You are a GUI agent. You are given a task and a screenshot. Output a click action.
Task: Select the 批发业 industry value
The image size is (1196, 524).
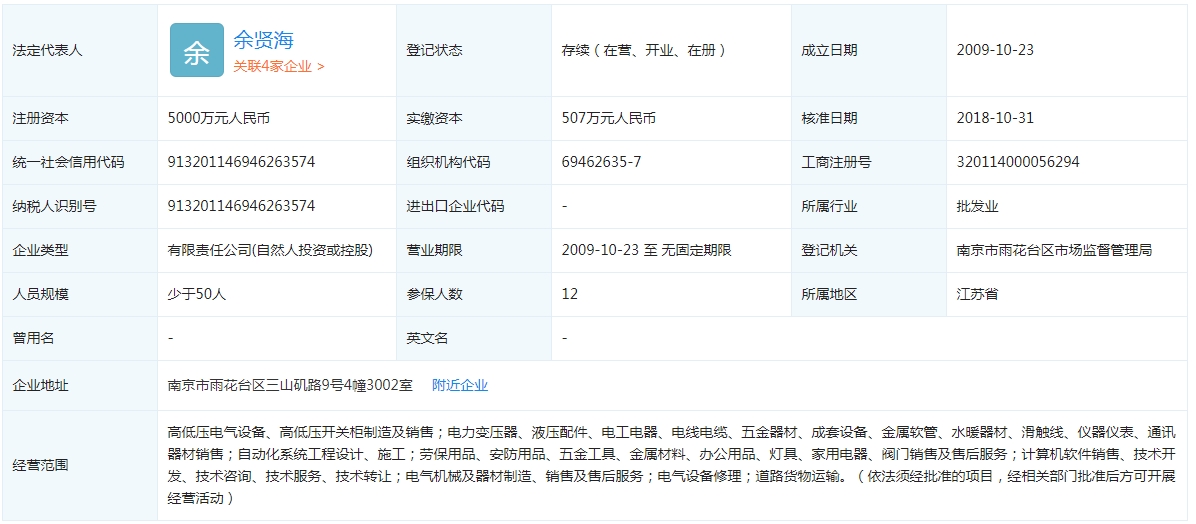(x=977, y=206)
